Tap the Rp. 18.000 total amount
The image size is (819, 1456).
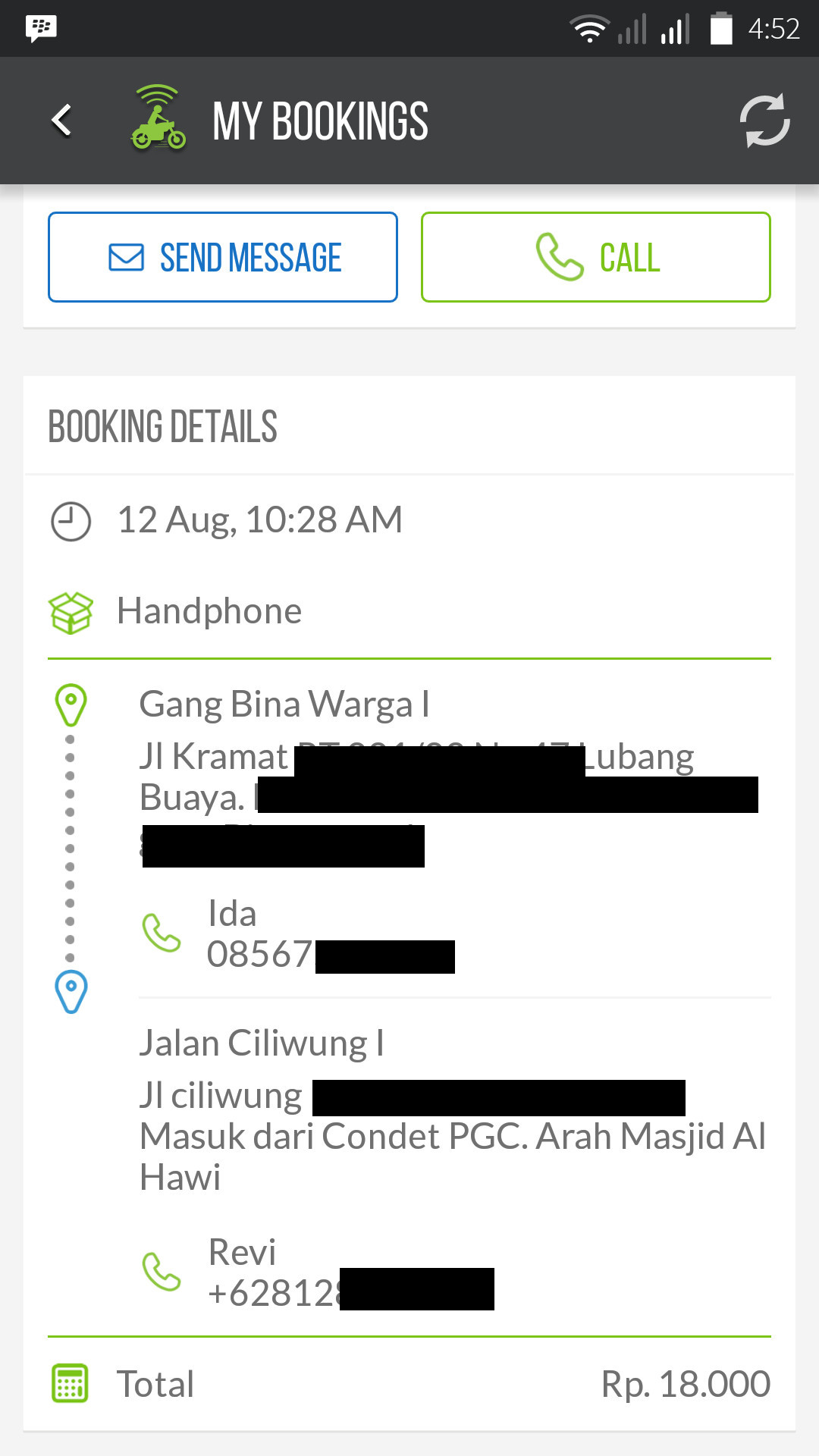686,1384
